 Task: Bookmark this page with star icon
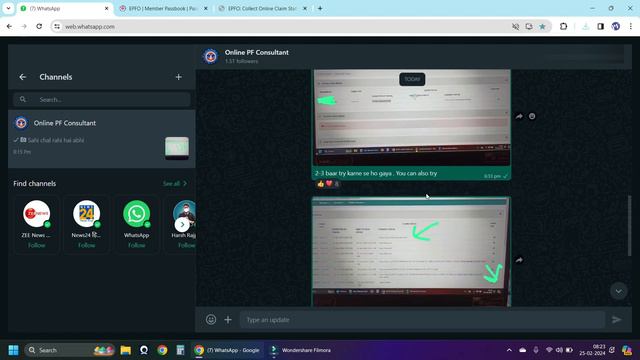tap(542, 27)
